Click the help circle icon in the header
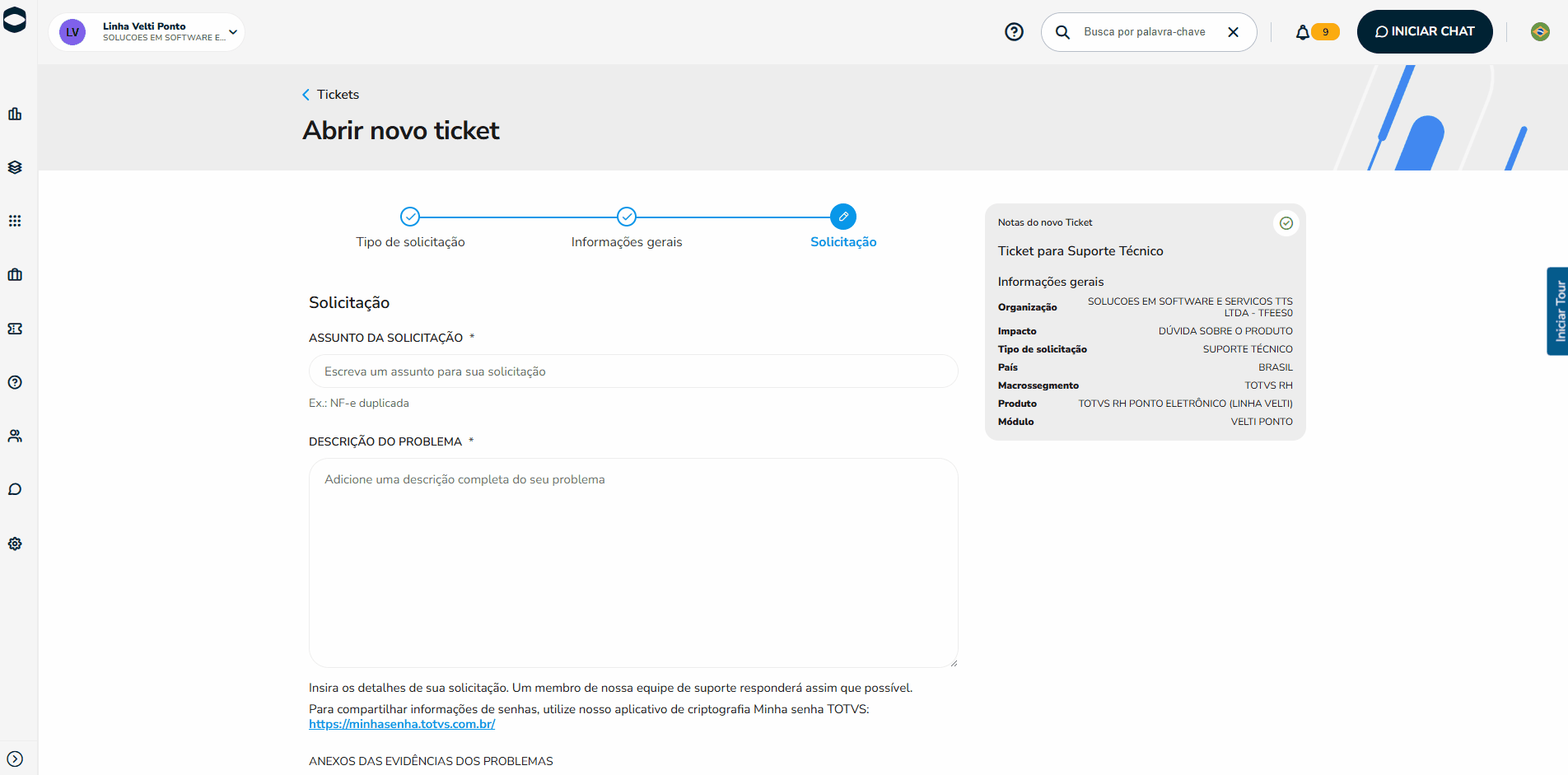The height and width of the screenshot is (775, 1568). pyautogui.click(x=1015, y=32)
